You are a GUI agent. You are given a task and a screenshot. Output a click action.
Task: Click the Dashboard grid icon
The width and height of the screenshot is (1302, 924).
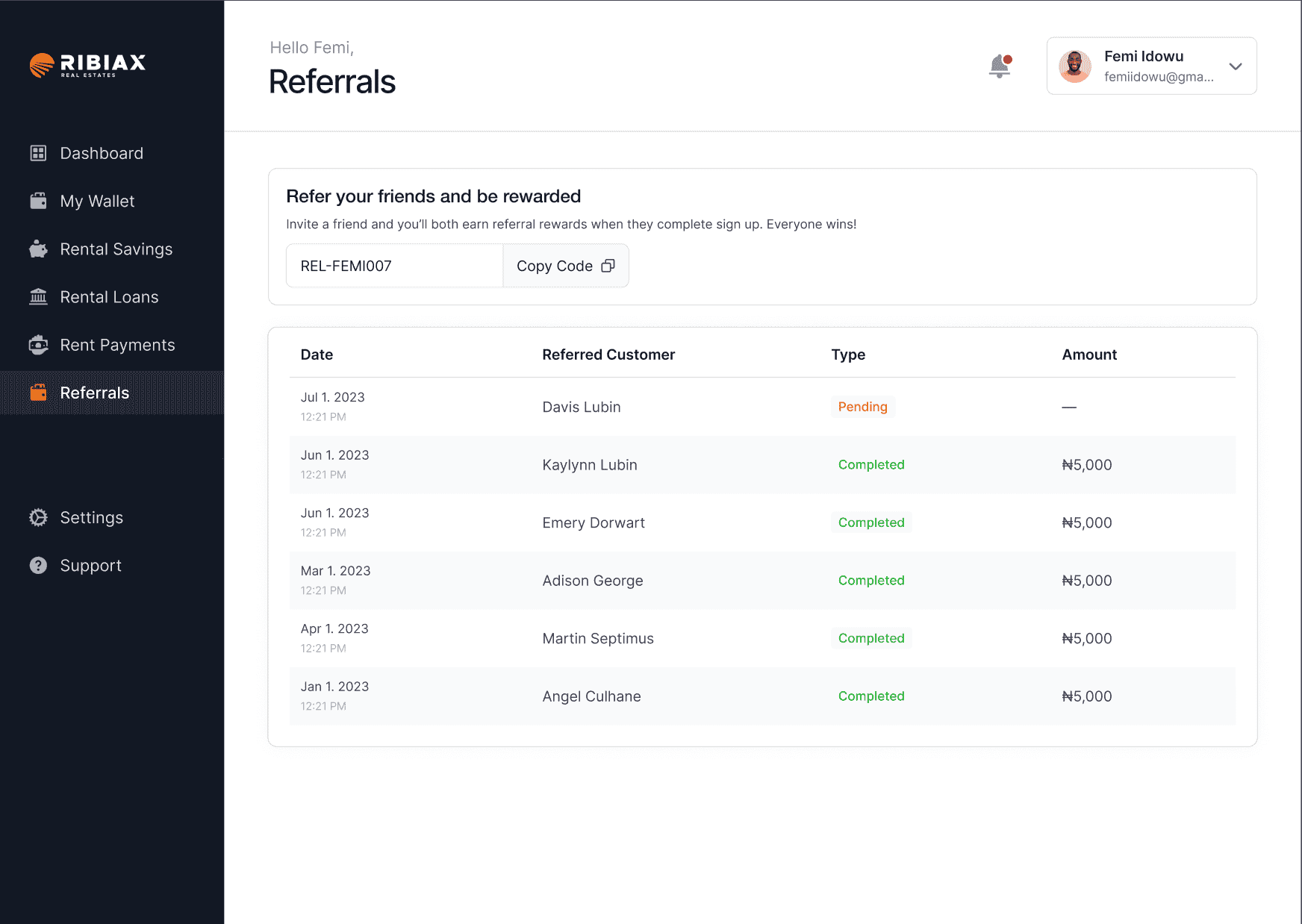(38, 153)
